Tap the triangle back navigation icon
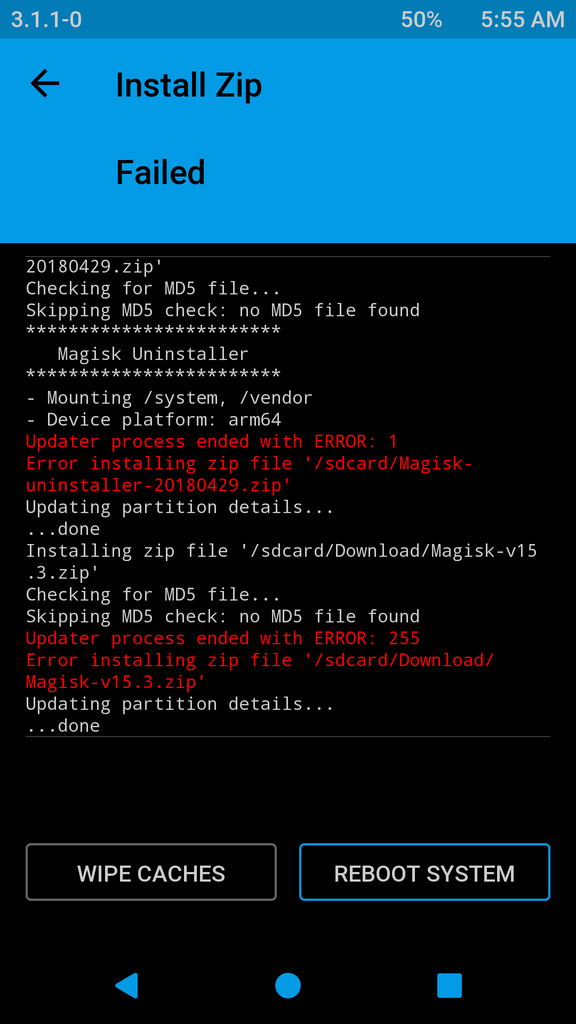The width and height of the screenshot is (576, 1024). click(x=127, y=985)
